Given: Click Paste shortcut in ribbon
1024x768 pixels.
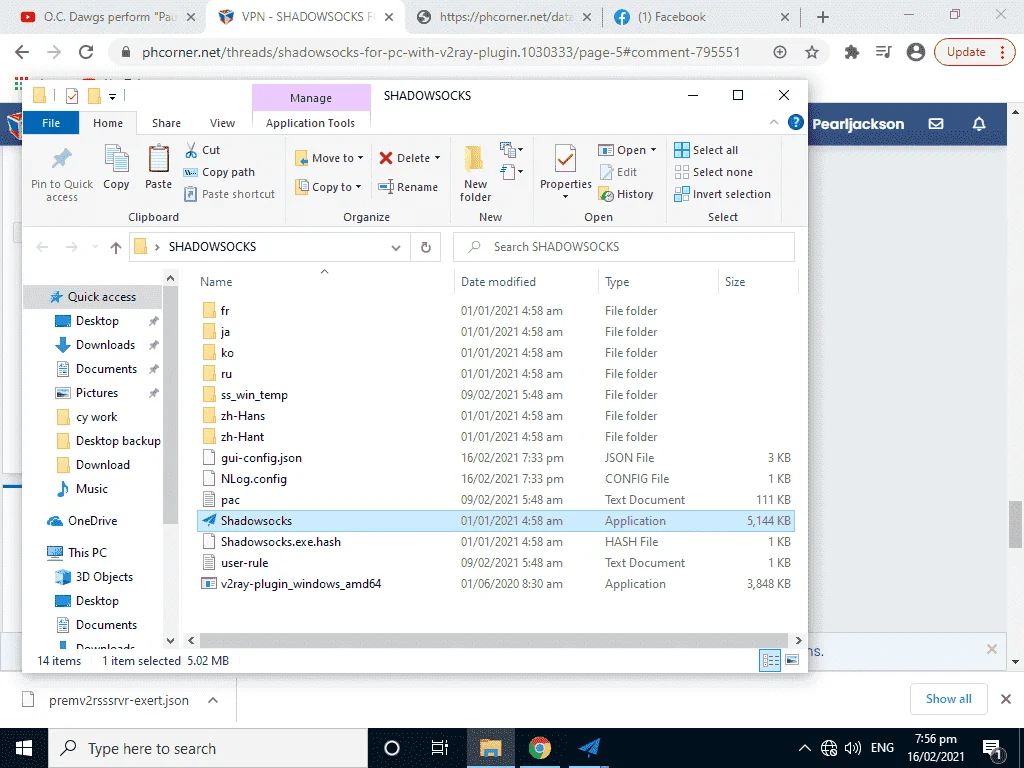Looking at the screenshot, I should click(230, 194).
